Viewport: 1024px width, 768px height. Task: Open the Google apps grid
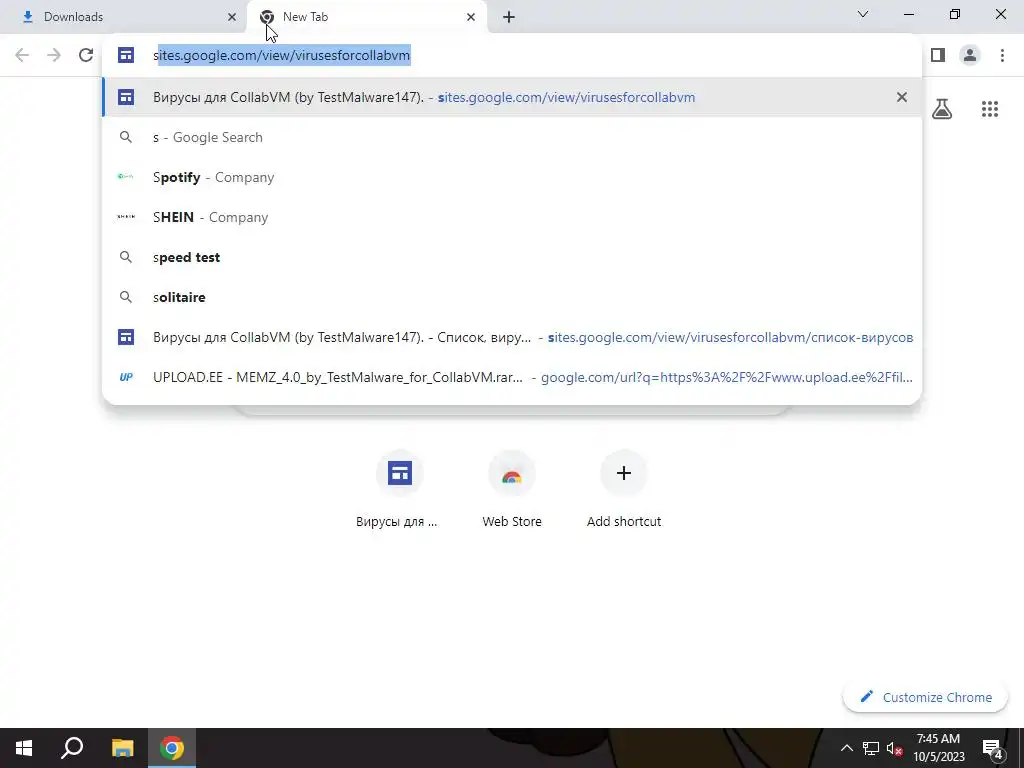(990, 109)
